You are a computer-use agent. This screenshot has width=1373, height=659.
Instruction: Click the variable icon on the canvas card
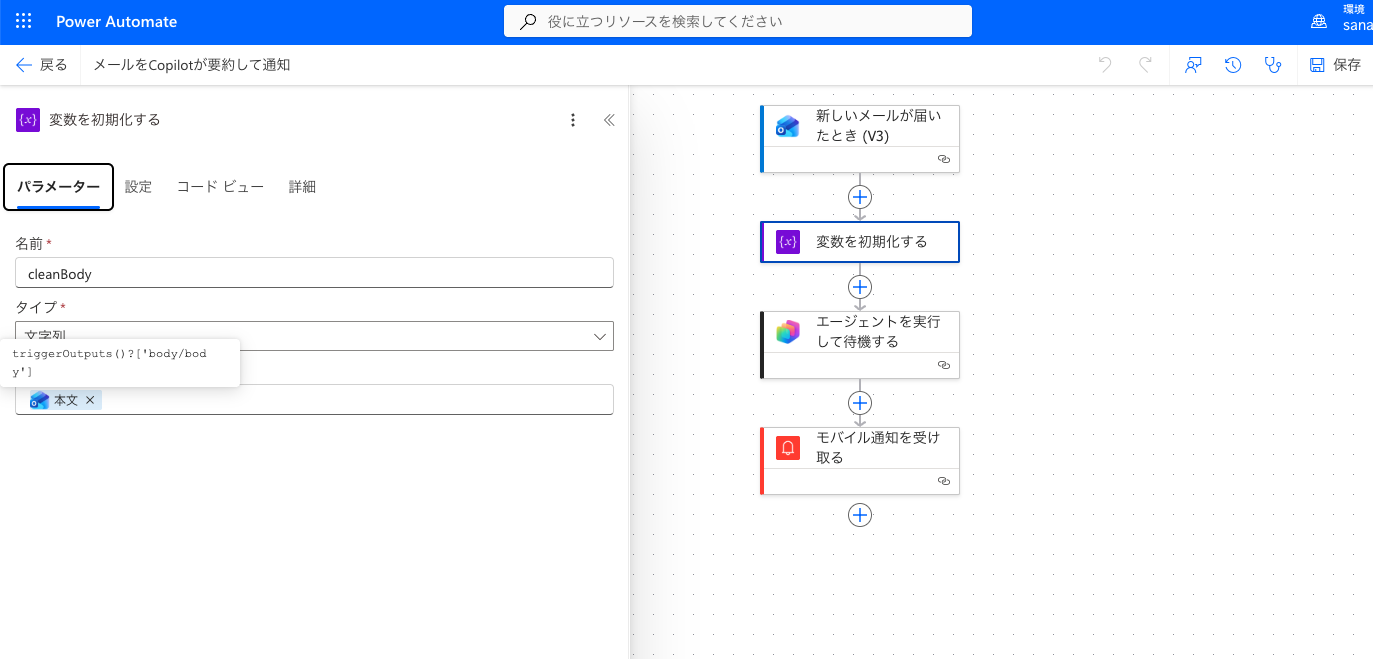[788, 242]
